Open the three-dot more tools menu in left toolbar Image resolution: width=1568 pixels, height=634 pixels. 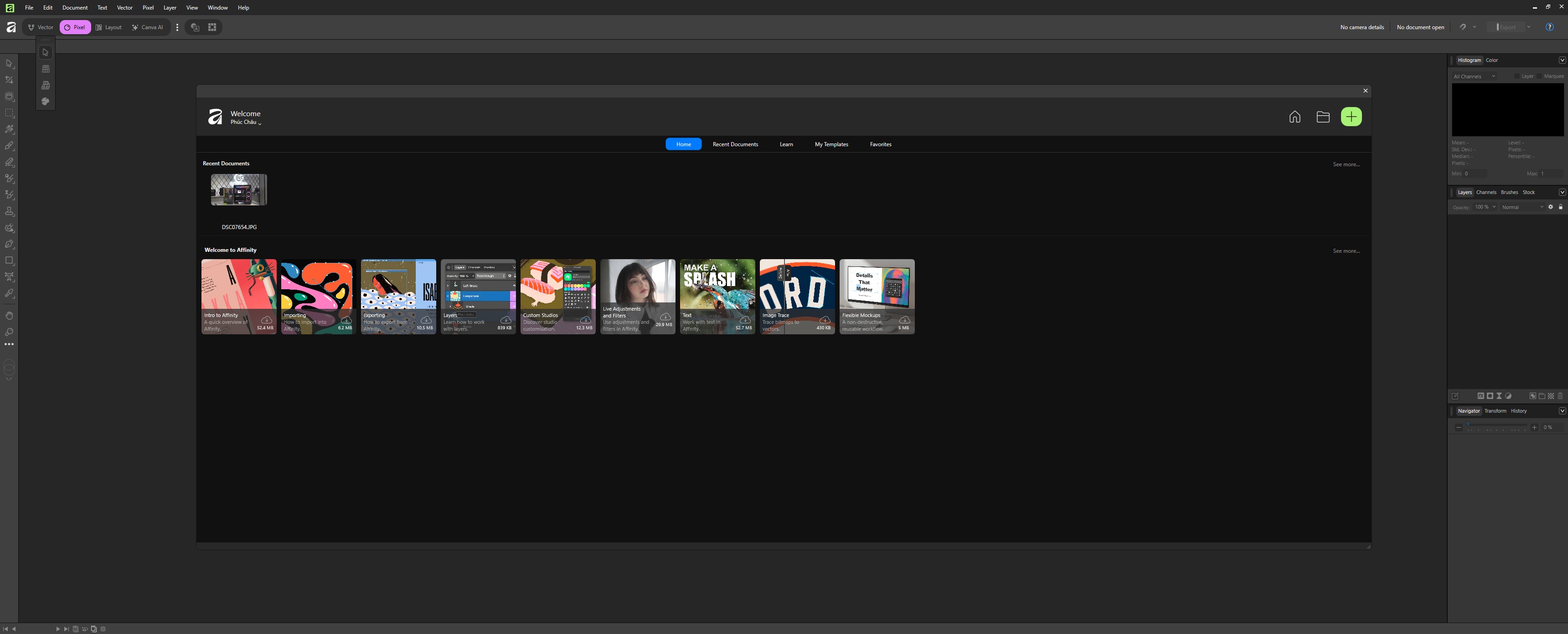pos(9,344)
